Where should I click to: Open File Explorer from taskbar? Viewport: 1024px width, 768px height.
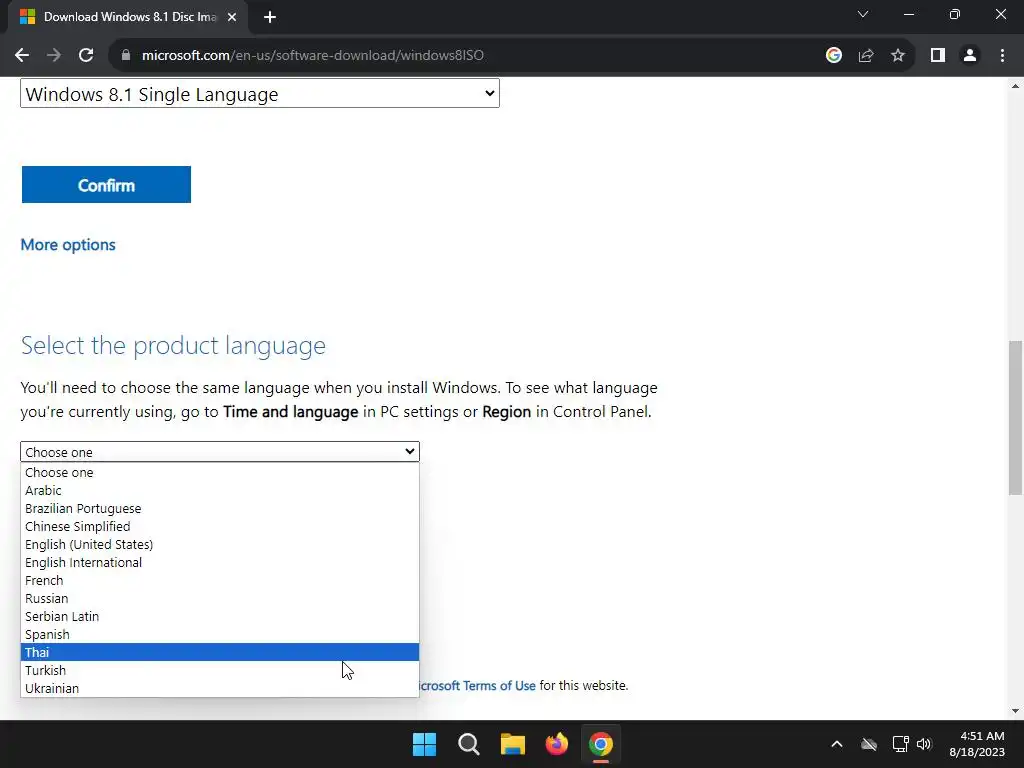click(513, 744)
